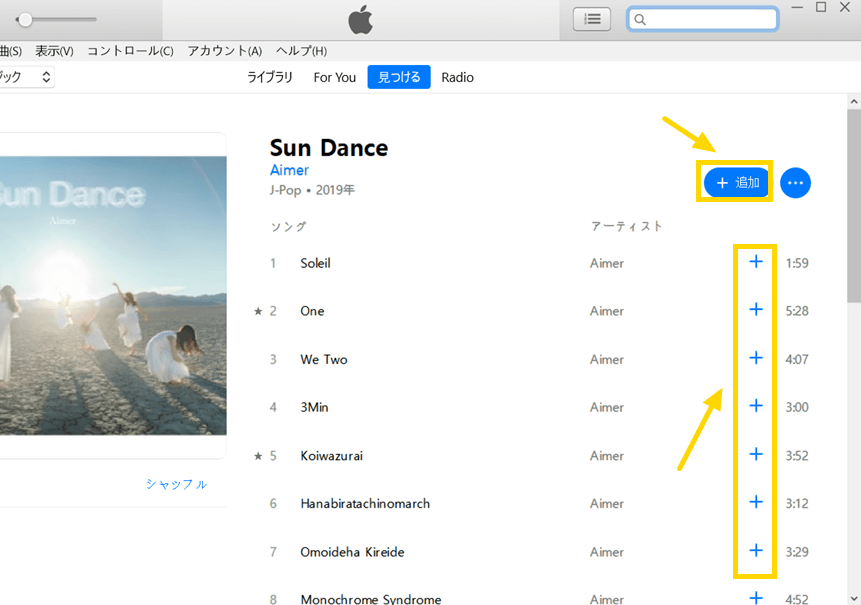This screenshot has width=861, height=605.
Task: Click the 1:59 duration for Soleil
Action: [797, 263]
